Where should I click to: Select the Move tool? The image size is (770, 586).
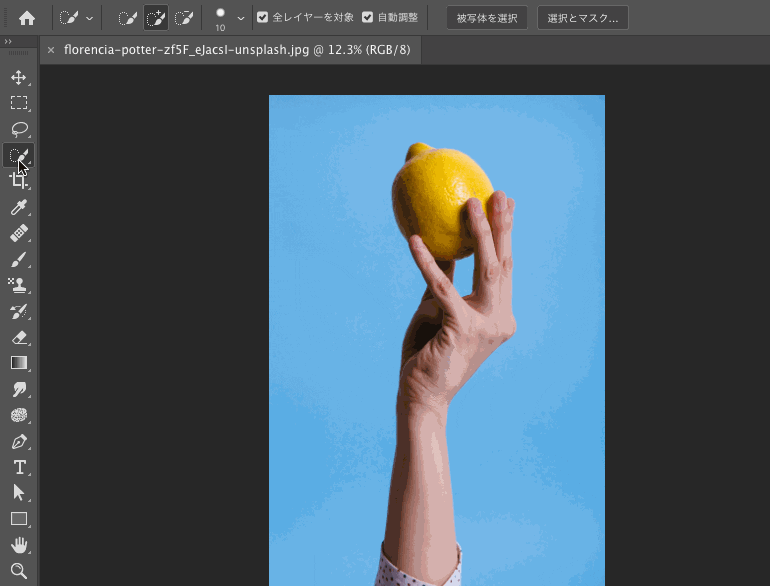tap(19, 77)
